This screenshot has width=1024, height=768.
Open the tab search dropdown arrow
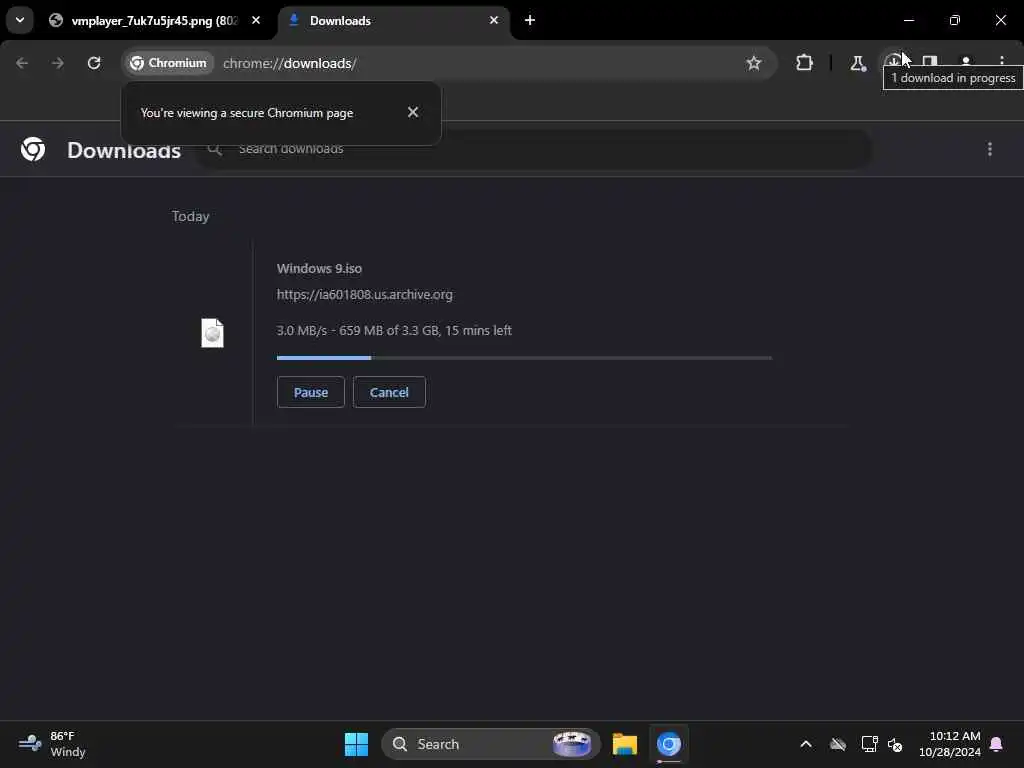pos(20,20)
